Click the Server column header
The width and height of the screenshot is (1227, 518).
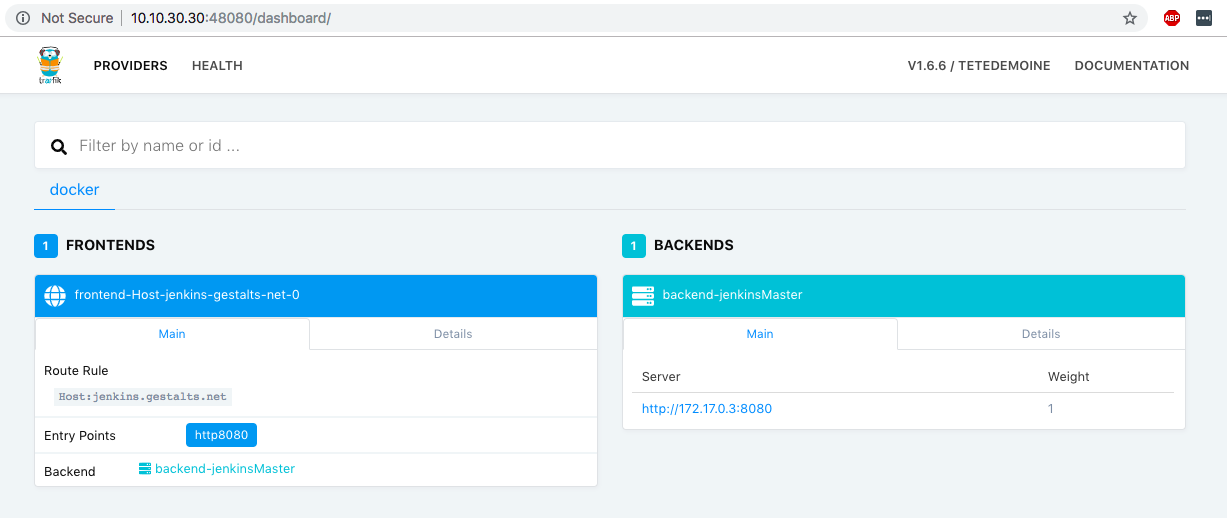(x=661, y=377)
